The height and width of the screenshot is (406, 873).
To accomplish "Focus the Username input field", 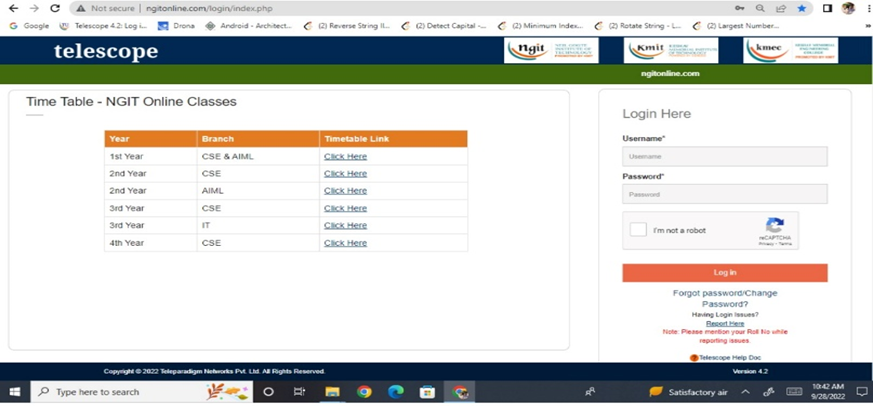I will [x=724, y=156].
